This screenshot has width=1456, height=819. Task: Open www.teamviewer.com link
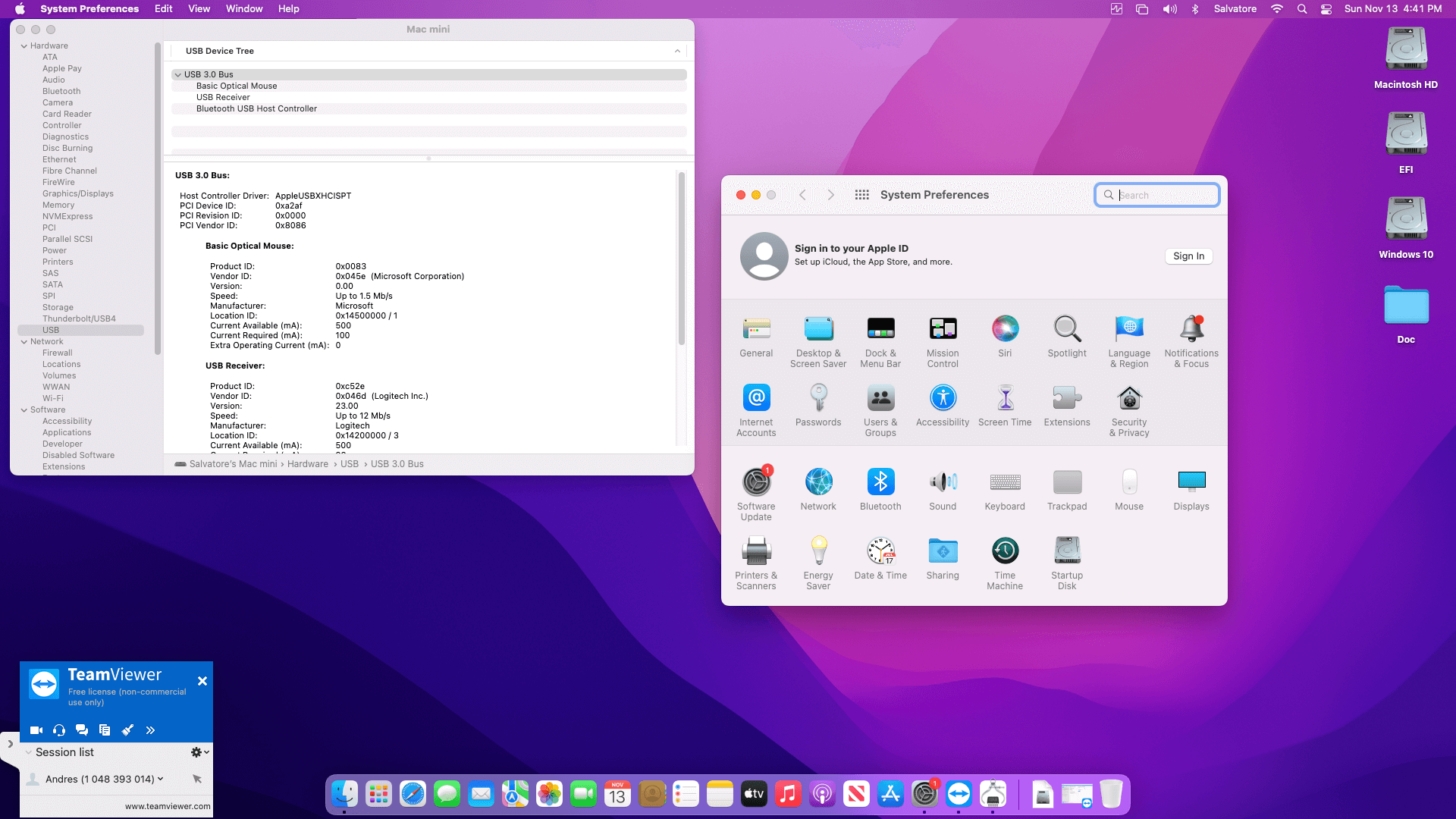(168, 807)
